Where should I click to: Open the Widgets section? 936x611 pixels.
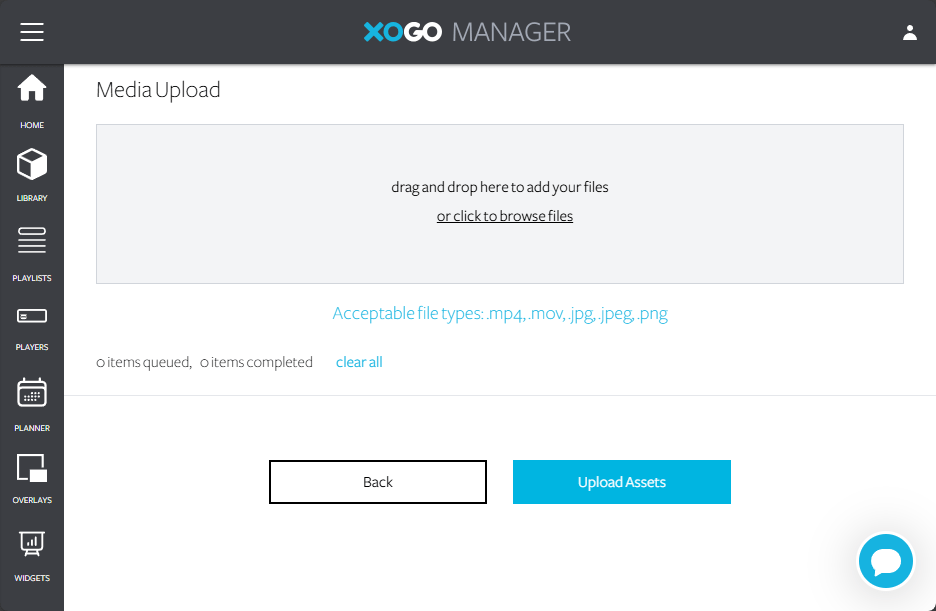(x=32, y=554)
